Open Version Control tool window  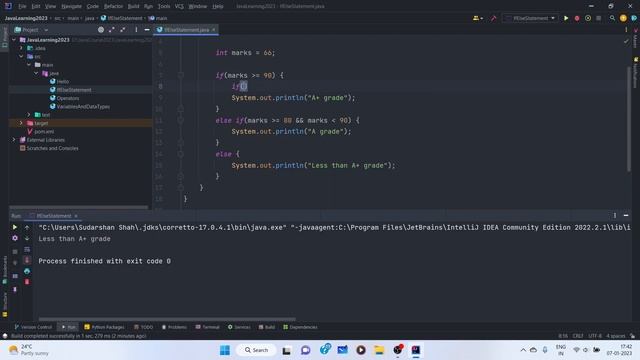click(x=33, y=327)
